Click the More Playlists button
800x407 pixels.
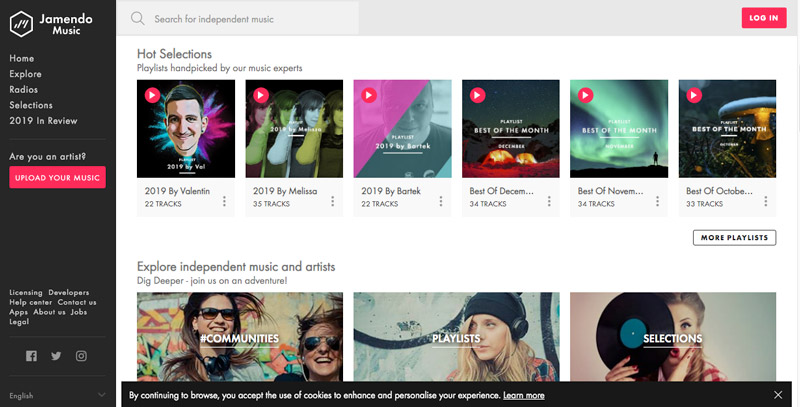[x=734, y=238]
